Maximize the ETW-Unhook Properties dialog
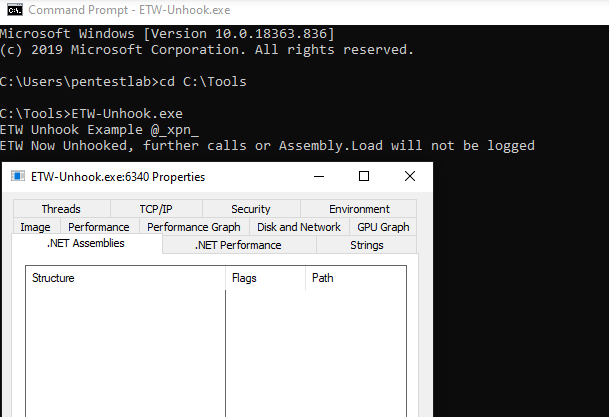This screenshot has width=609, height=417. tap(364, 176)
